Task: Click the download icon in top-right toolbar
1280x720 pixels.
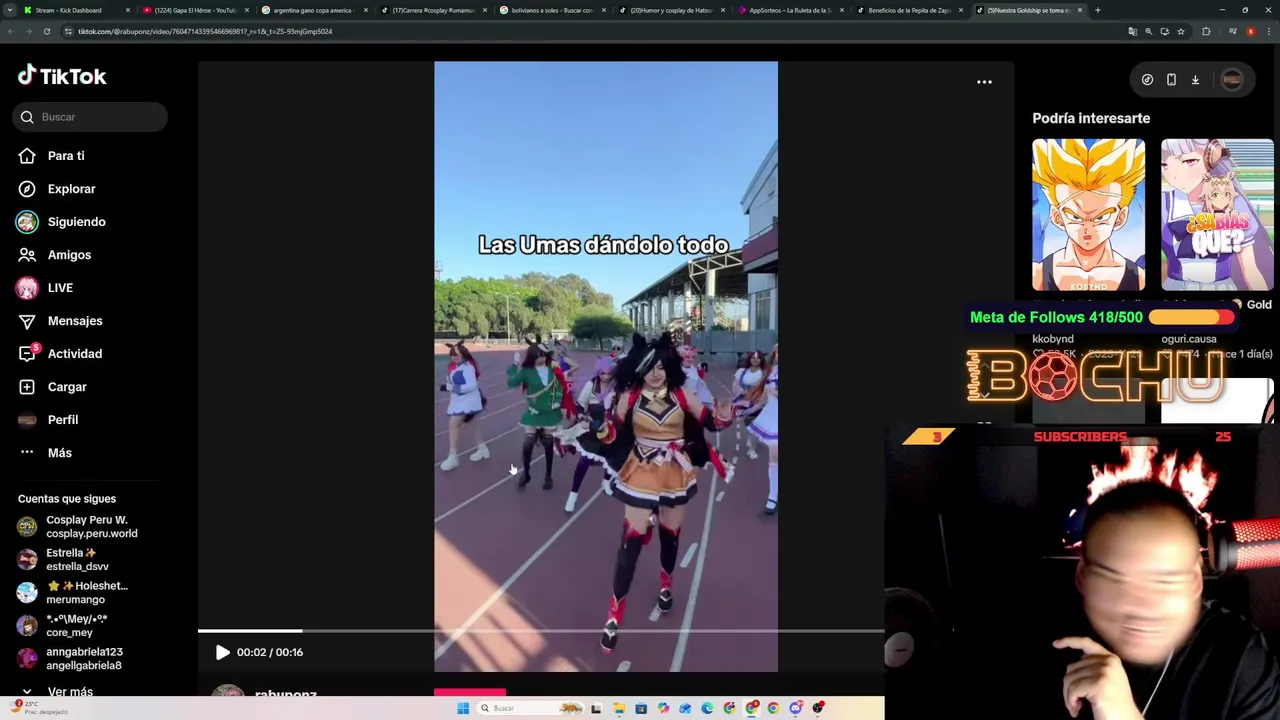Action: coord(1195,80)
